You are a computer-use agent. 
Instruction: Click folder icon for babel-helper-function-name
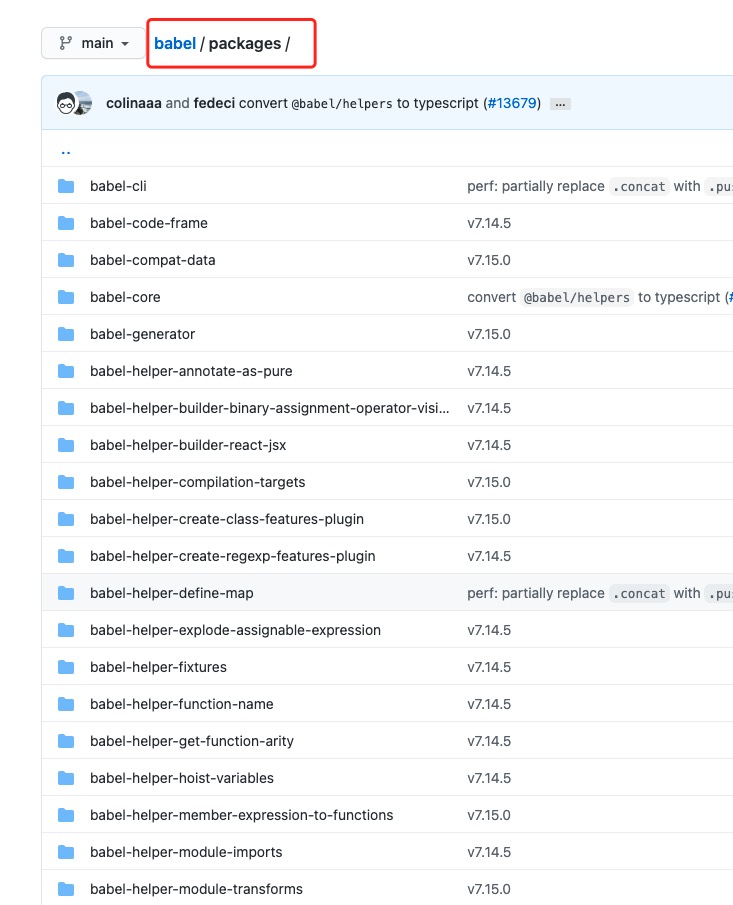point(66,704)
